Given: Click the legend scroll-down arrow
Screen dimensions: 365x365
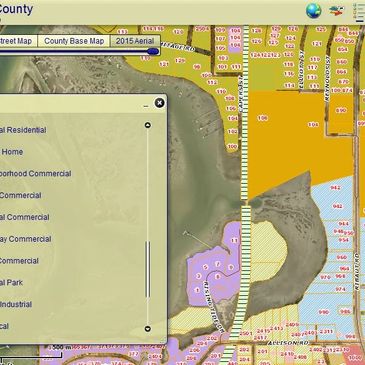Looking at the screenshot, I should (148, 329).
